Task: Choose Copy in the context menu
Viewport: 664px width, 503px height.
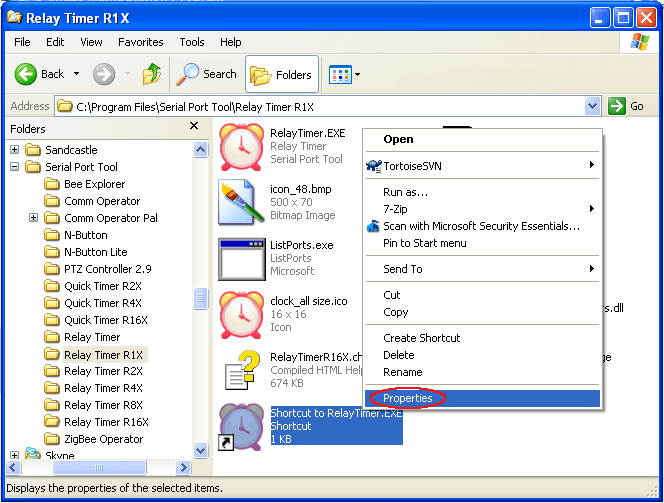Action: [483, 312]
